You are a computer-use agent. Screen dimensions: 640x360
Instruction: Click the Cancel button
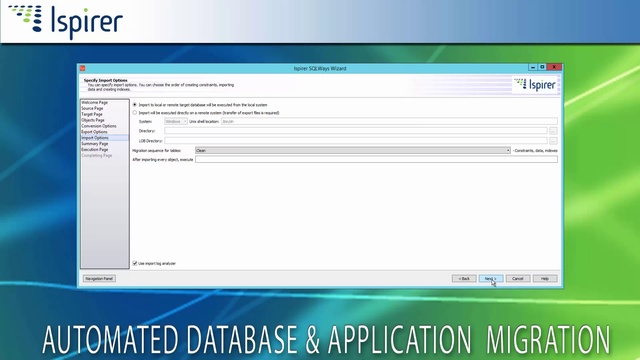tap(518, 278)
